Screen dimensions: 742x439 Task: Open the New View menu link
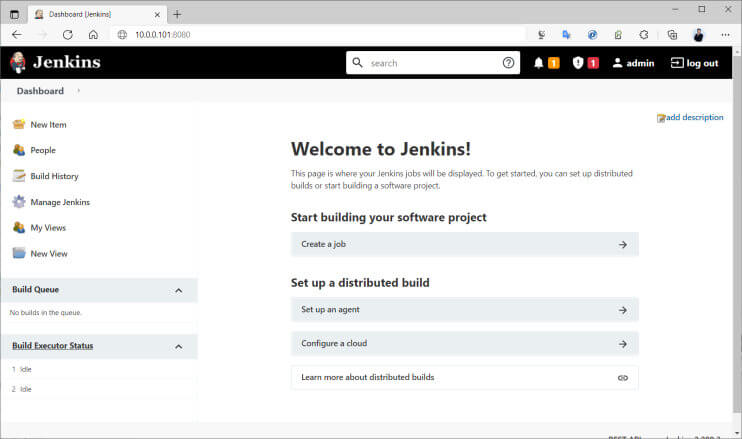(x=49, y=253)
